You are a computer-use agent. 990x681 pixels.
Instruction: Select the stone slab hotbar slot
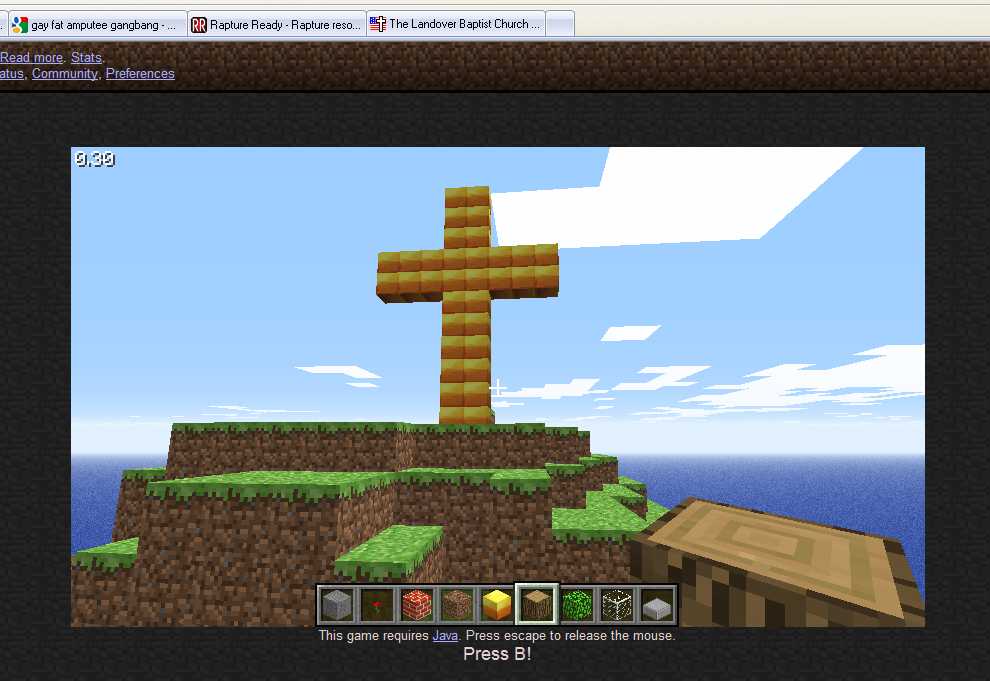pyautogui.click(x=657, y=605)
